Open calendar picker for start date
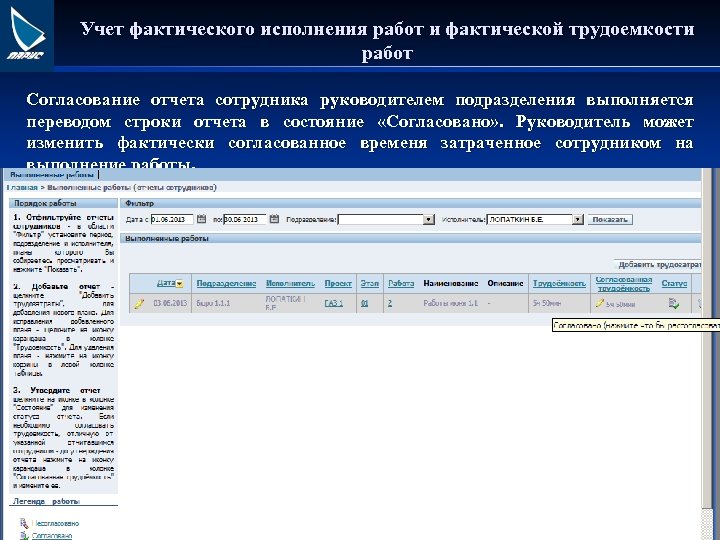Image resolution: width=720 pixels, height=540 pixels. 201,219
